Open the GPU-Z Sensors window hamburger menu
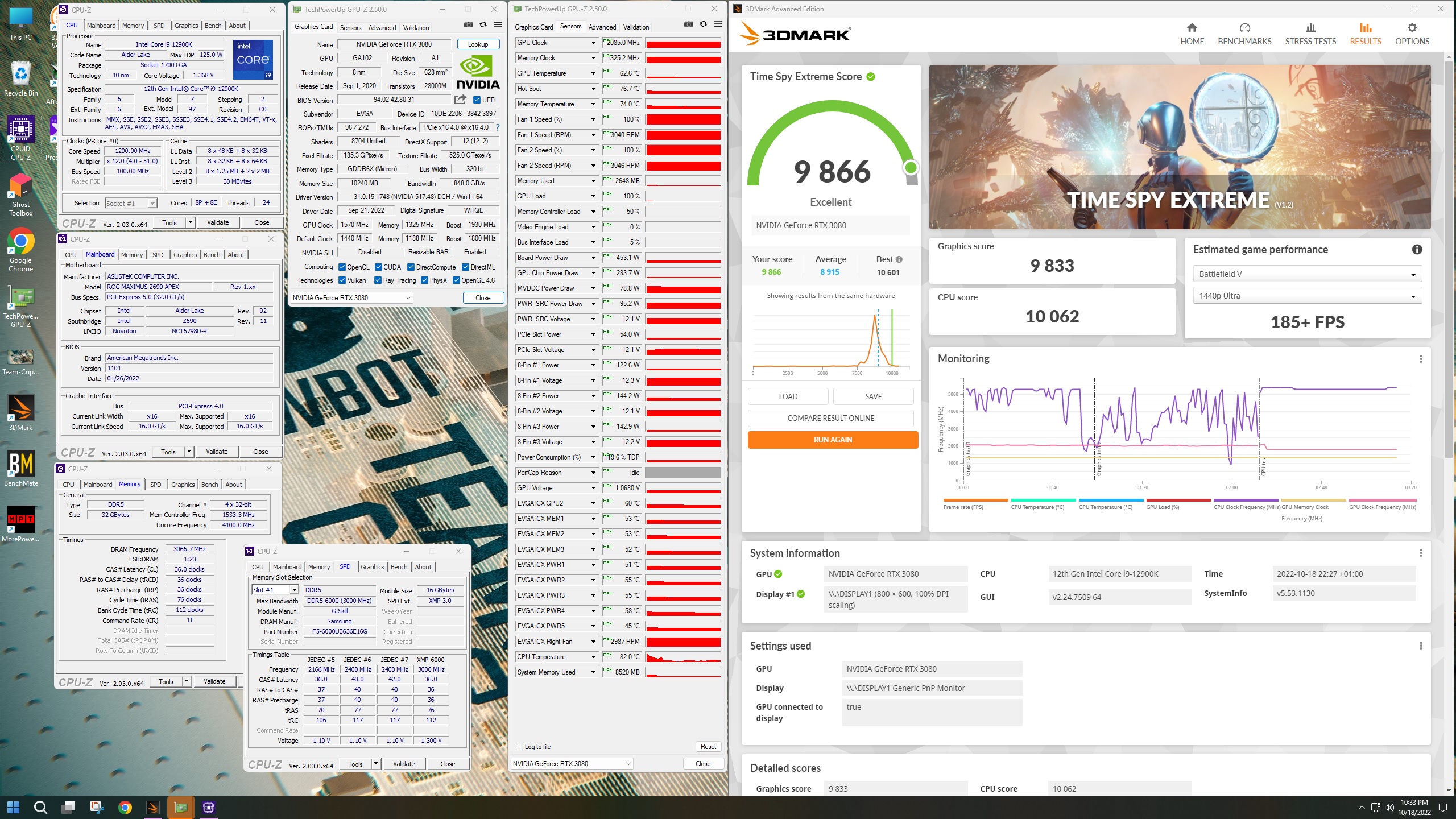The height and width of the screenshot is (819, 1456). pyautogui.click(x=718, y=24)
